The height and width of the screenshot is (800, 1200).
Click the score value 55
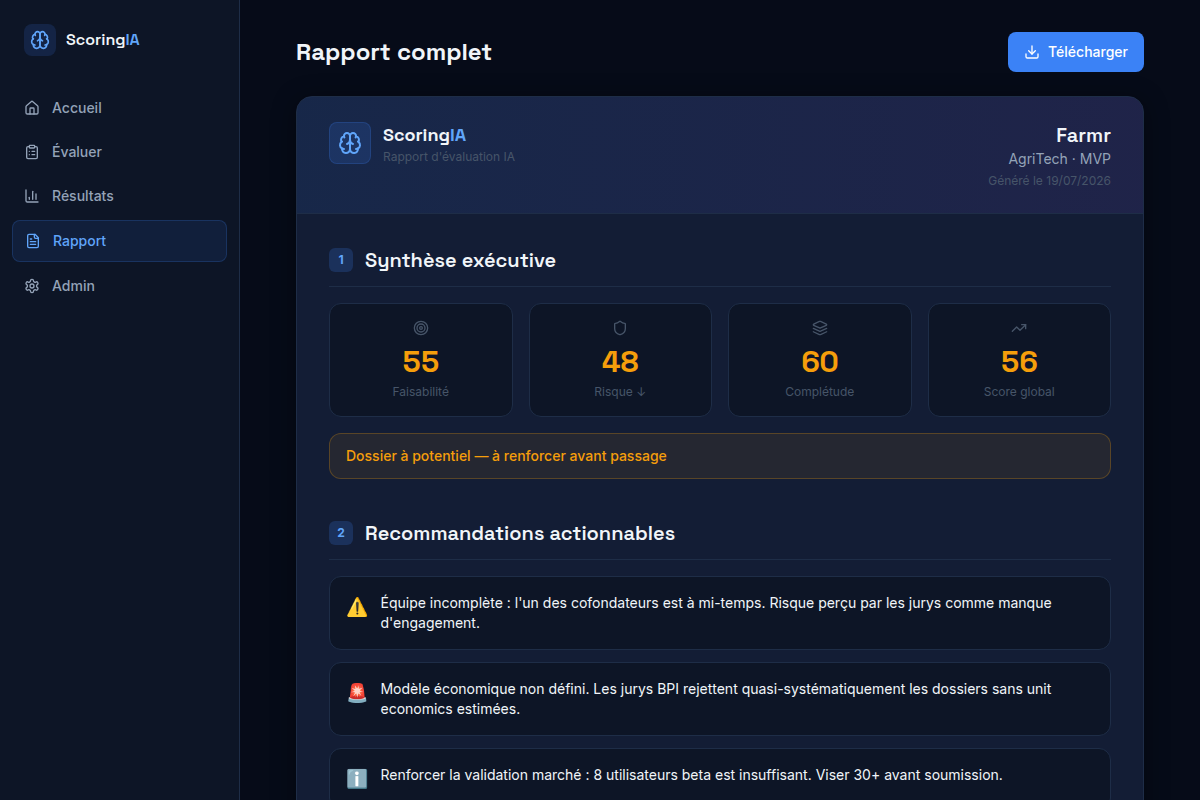421,361
